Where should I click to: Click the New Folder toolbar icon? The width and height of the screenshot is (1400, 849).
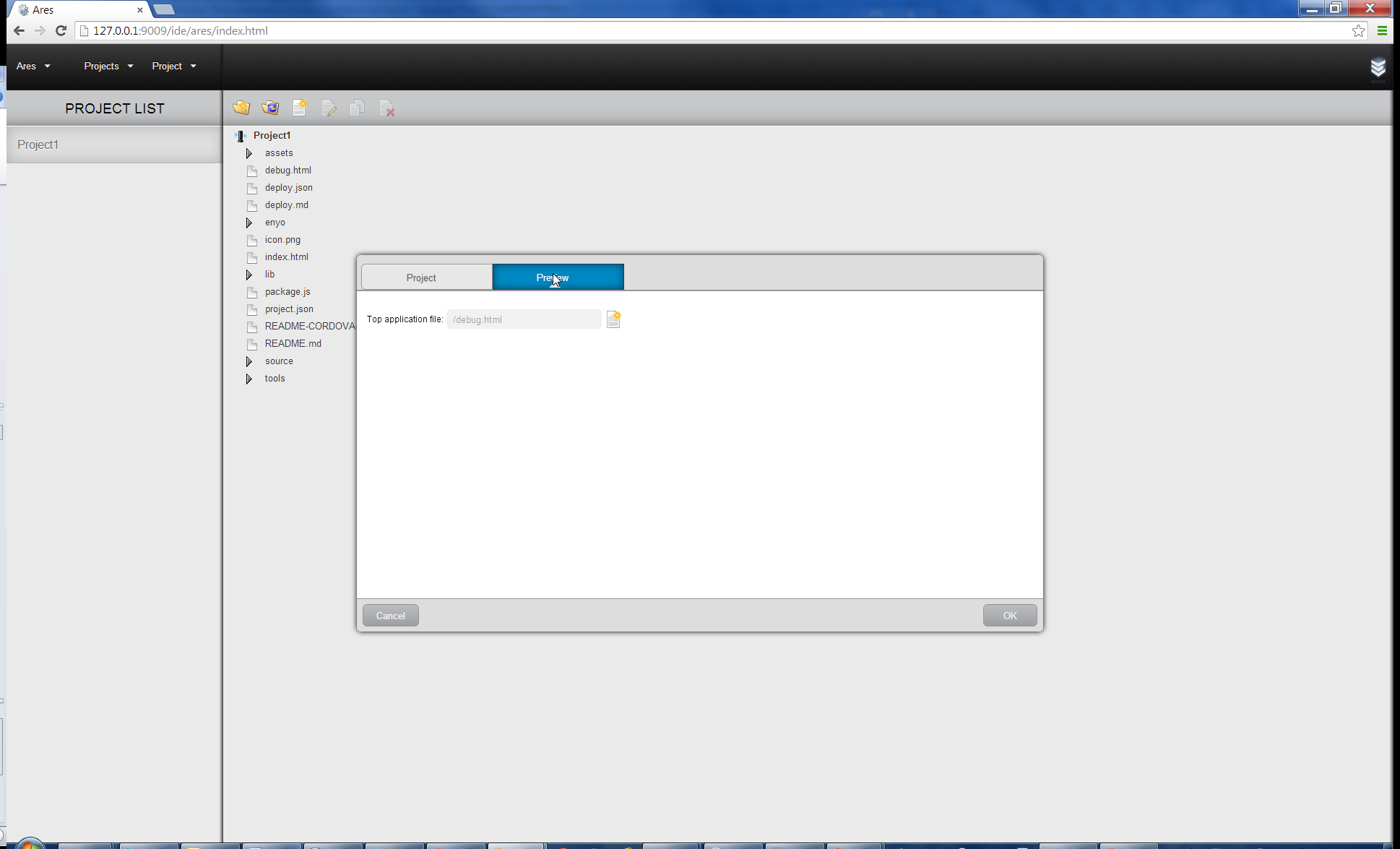tap(241, 108)
